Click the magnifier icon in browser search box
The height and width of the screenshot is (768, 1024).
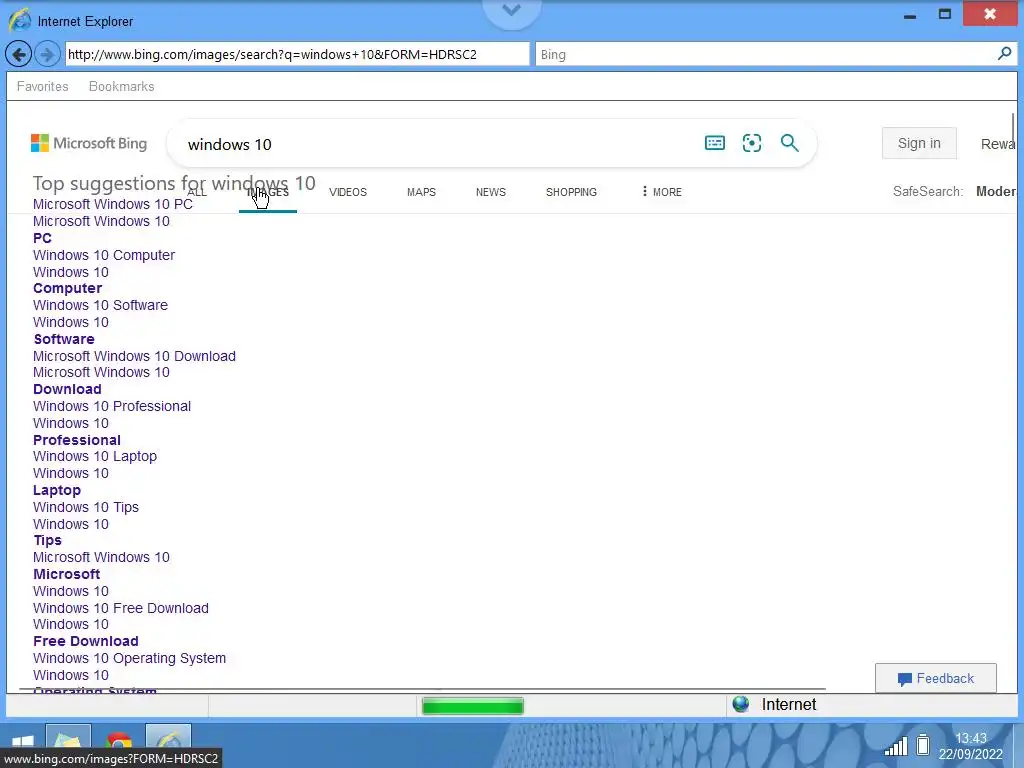[1004, 54]
